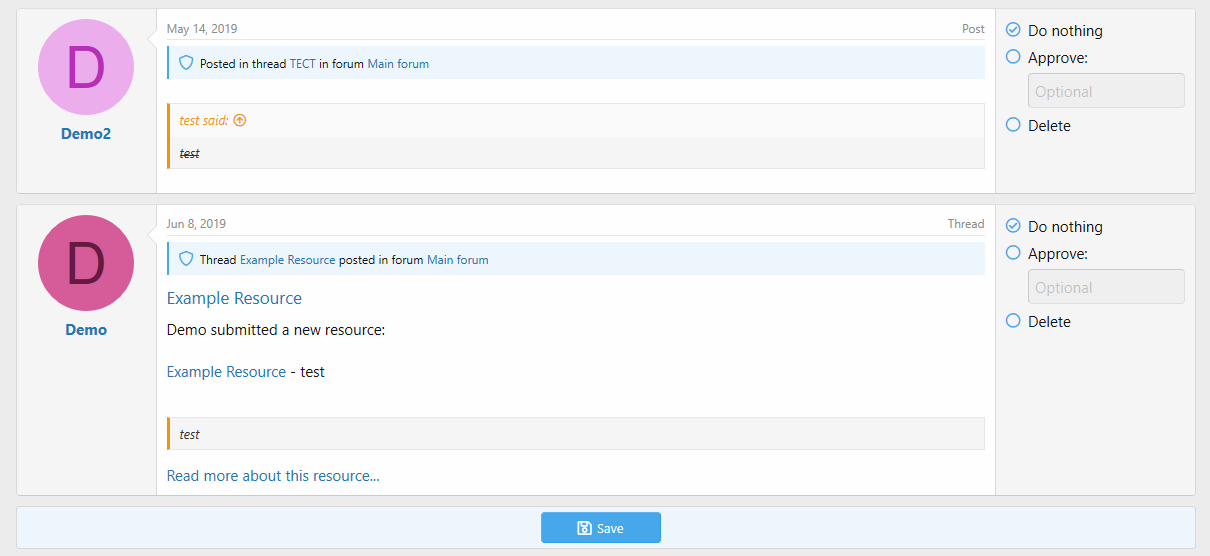Viewport: 1210px width, 556px height.
Task: Open the TECT thread link
Action: 302,64
